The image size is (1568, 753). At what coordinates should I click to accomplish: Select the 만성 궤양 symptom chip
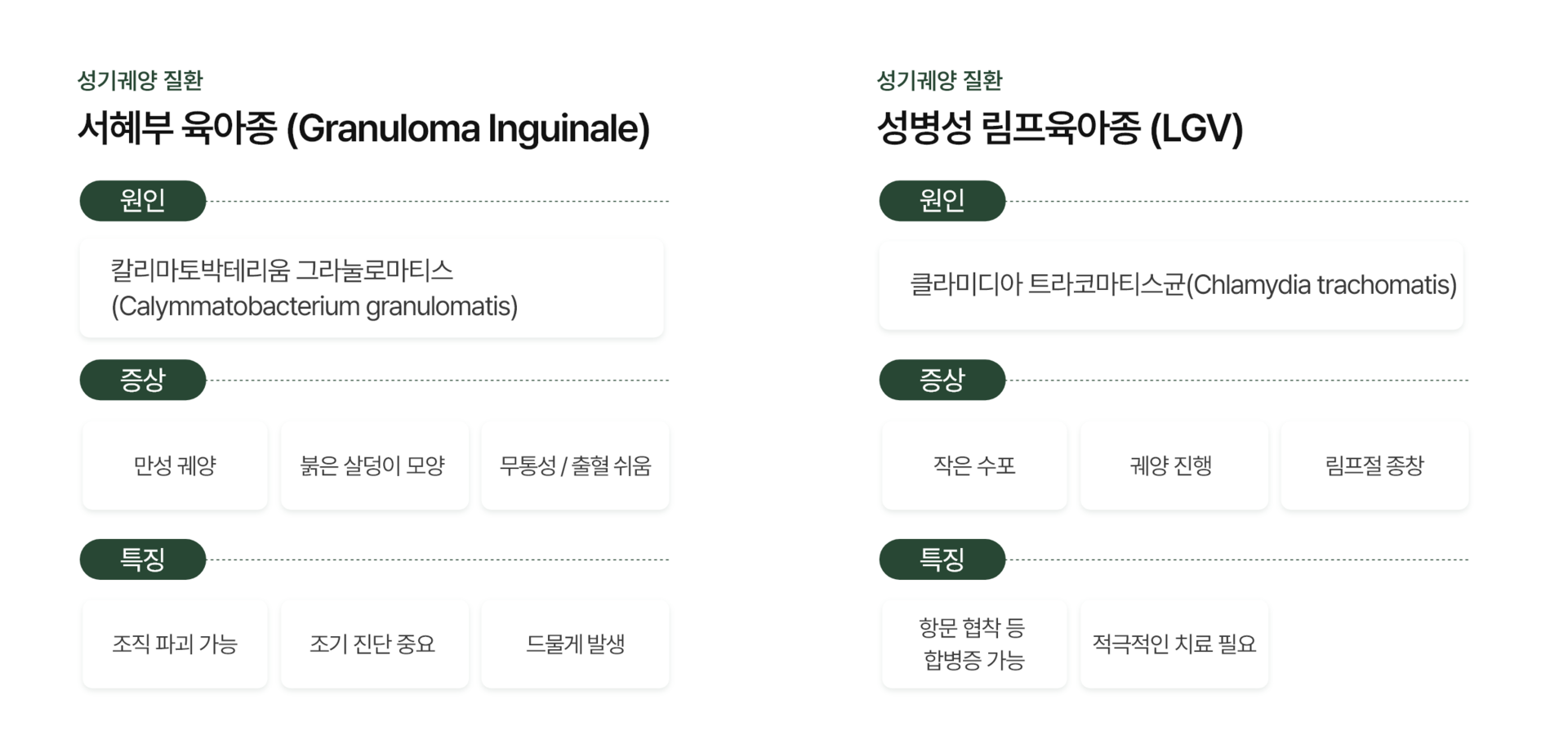[175, 466]
